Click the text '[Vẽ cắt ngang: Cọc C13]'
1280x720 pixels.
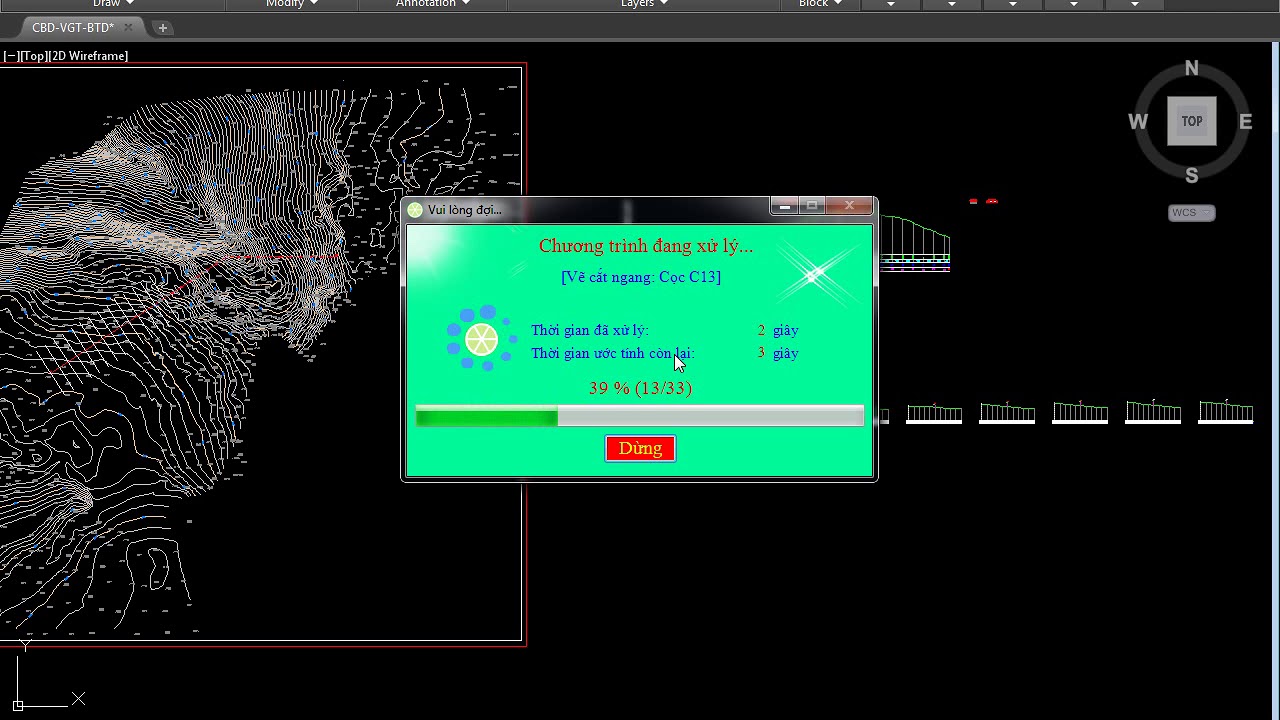pos(641,277)
